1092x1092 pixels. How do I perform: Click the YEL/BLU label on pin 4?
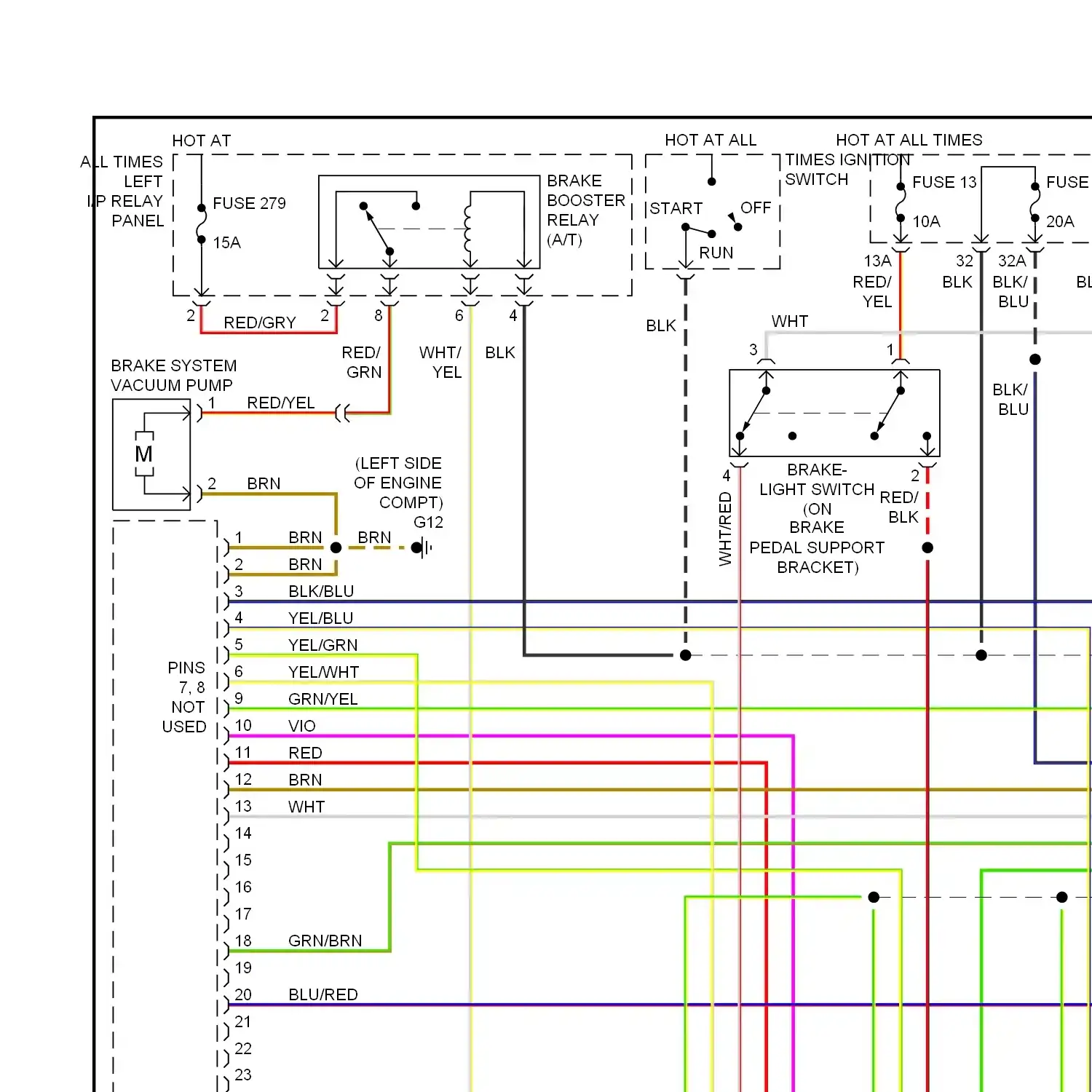[x=321, y=618]
